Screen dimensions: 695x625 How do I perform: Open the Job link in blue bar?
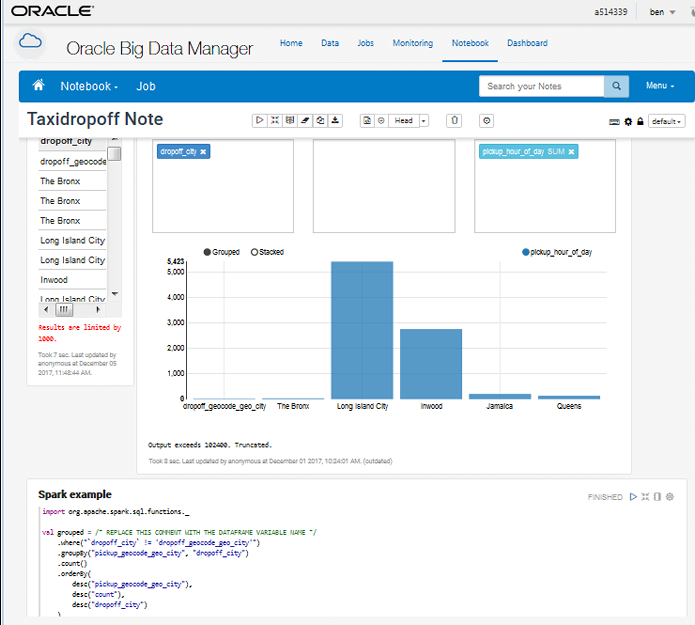(x=146, y=86)
